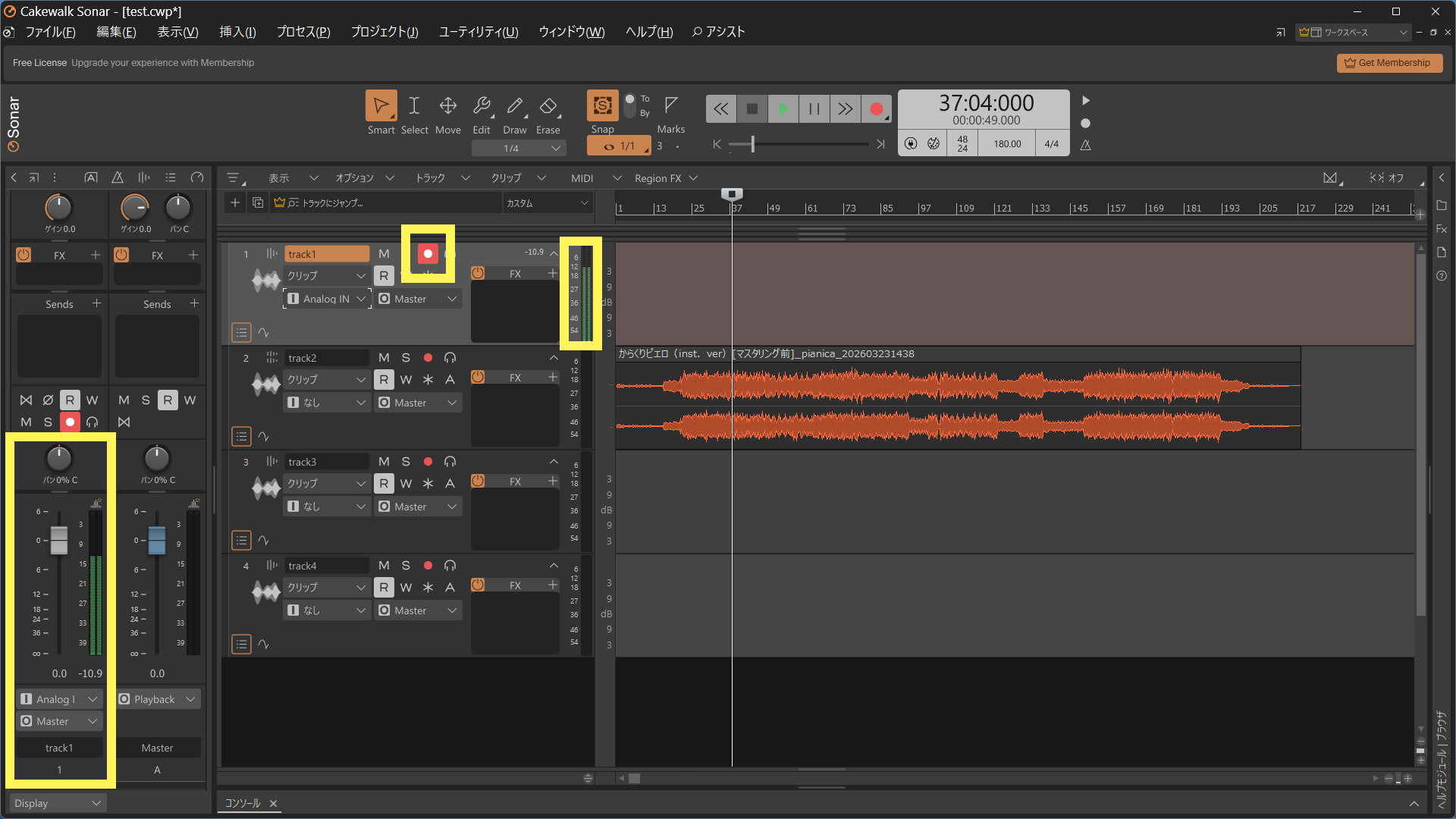Freeze track4 with the snowflake icon
Image resolution: width=1456 pixels, height=819 pixels.
428,587
